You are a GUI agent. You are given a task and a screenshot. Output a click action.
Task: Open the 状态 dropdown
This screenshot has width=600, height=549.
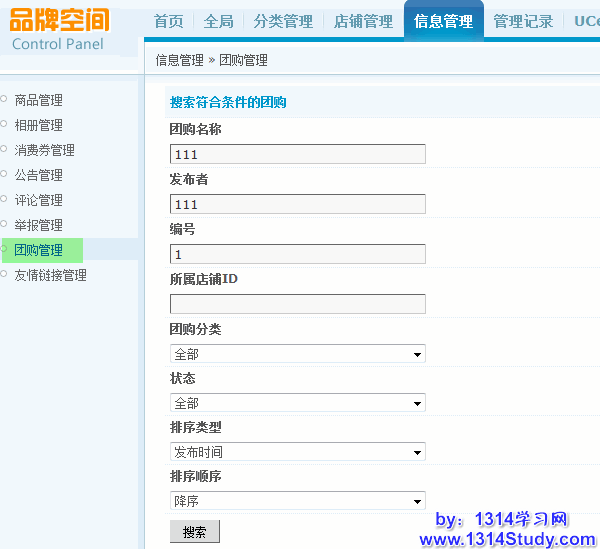(297, 403)
